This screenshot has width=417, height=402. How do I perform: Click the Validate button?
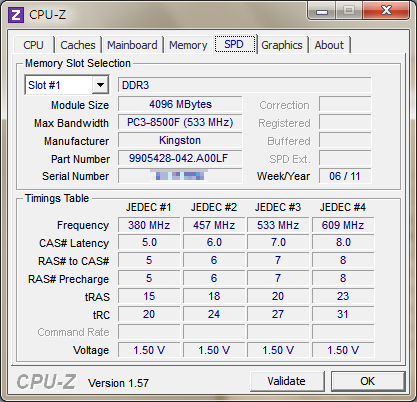pyautogui.click(x=286, y=381)
